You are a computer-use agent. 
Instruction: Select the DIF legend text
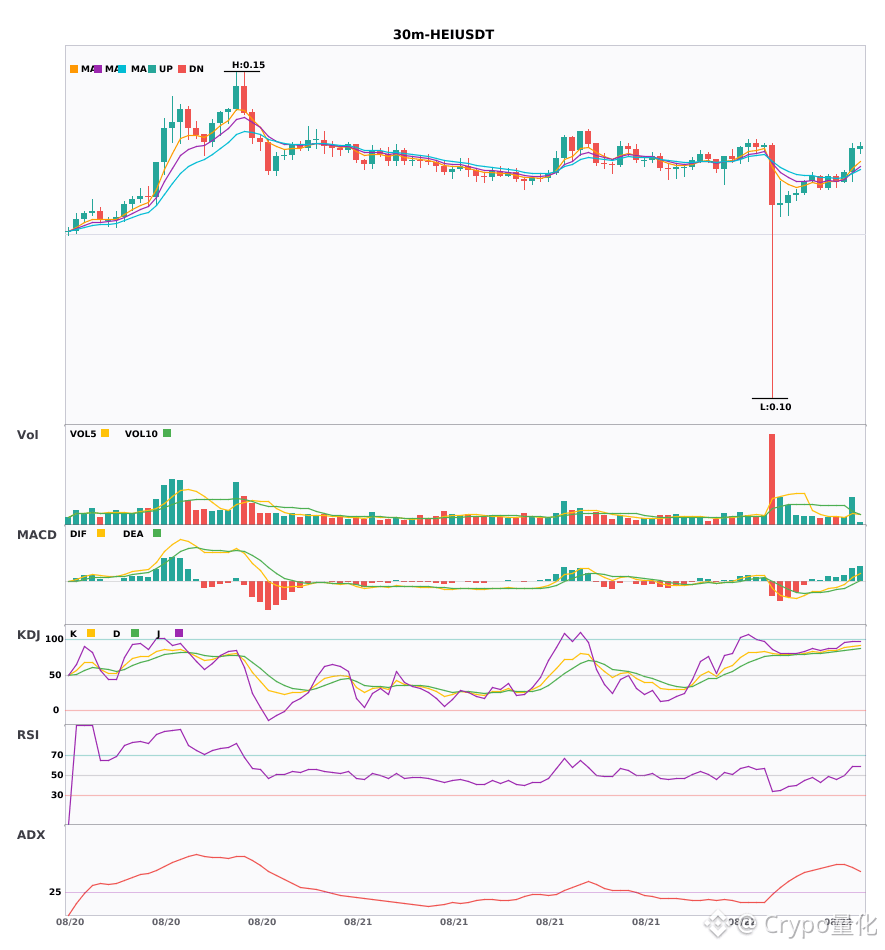coord(78,534)
